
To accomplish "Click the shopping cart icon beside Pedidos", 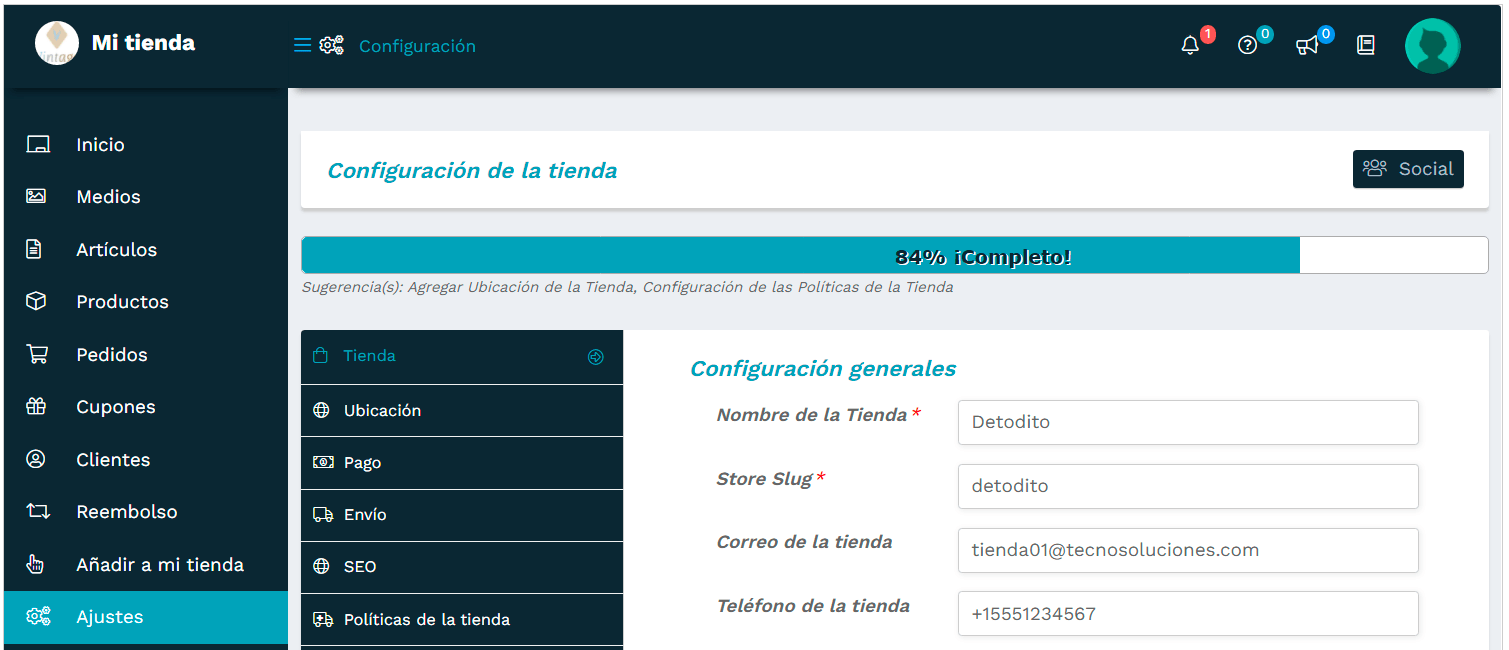I will [37, 354].
